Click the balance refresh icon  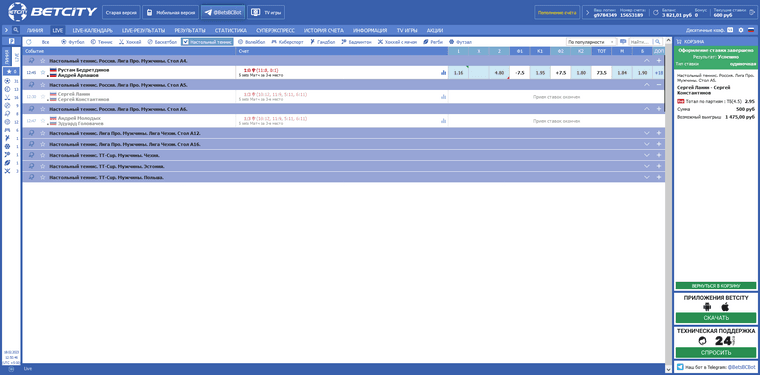click(655, 13)
